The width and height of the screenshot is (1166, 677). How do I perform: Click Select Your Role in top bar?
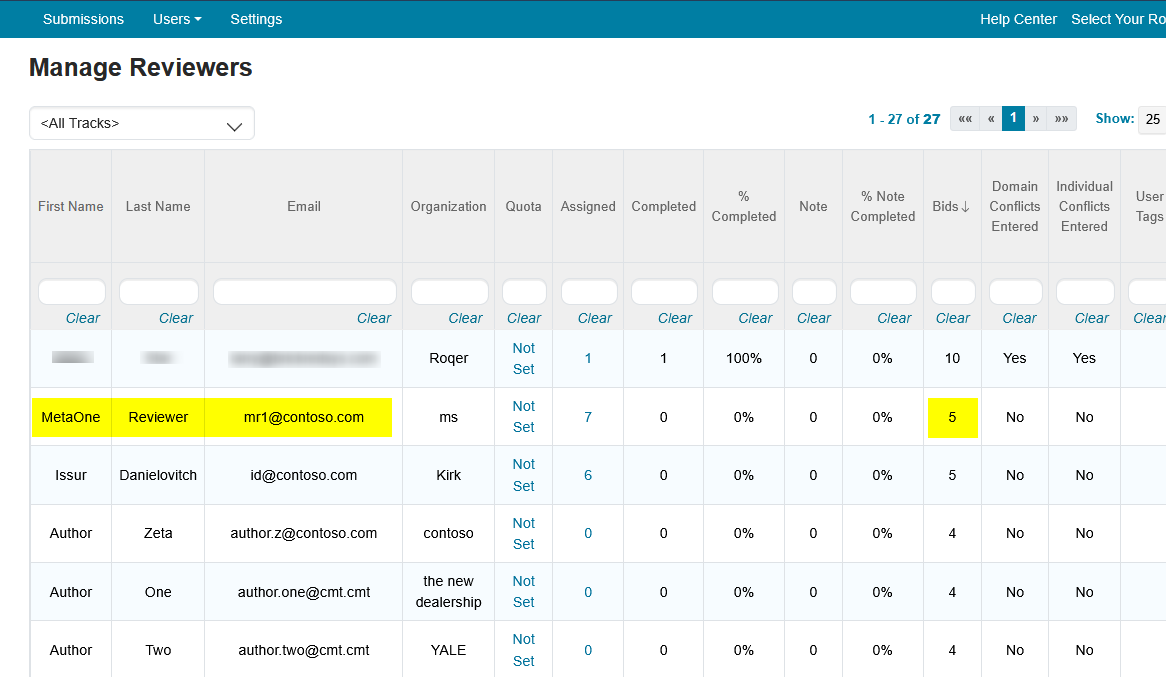click(x=1118, y=18)
